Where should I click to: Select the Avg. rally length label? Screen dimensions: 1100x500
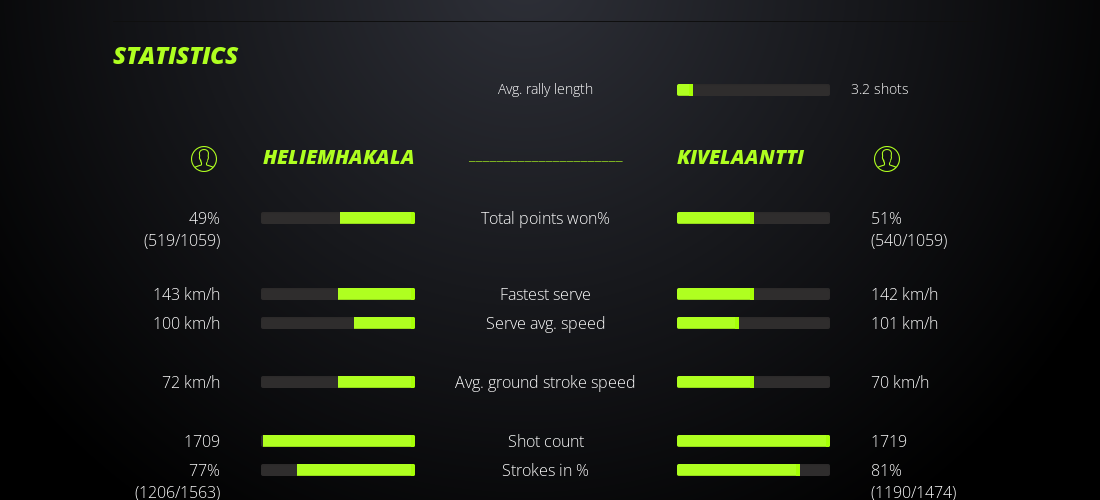tap(545, 89)
